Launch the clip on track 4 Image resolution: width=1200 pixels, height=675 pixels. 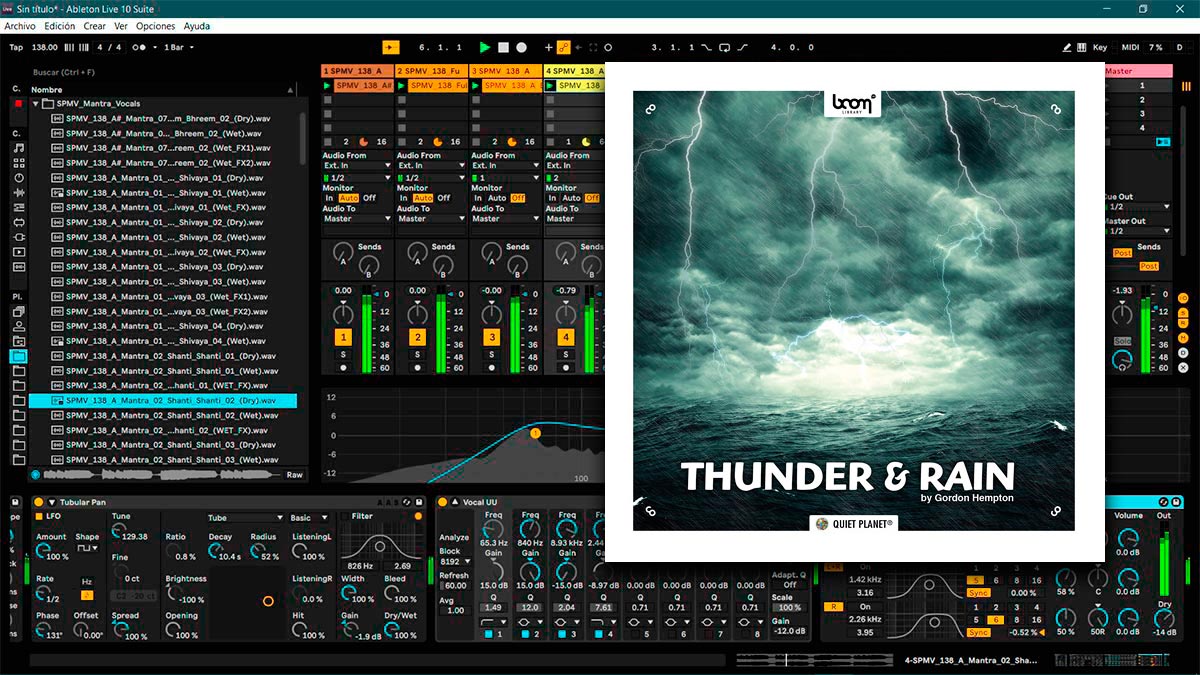(x=550, y=86)
